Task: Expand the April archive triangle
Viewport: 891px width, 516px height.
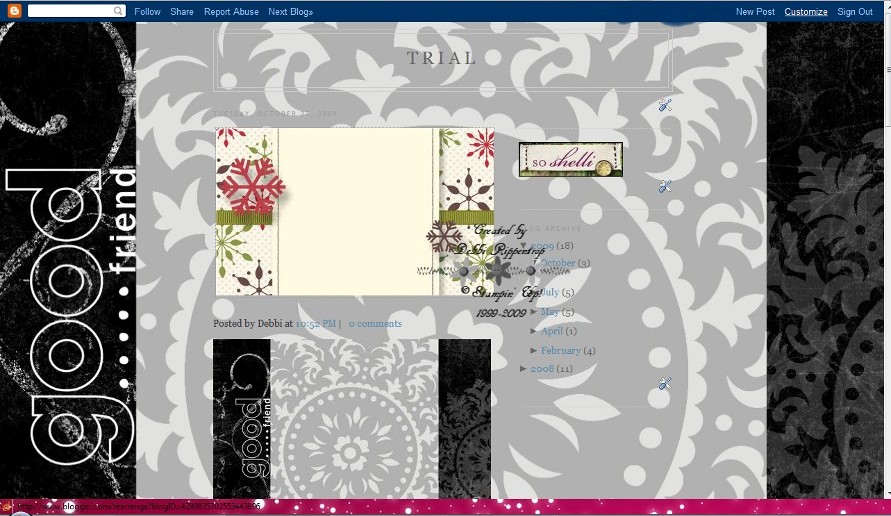Action: 534,331
